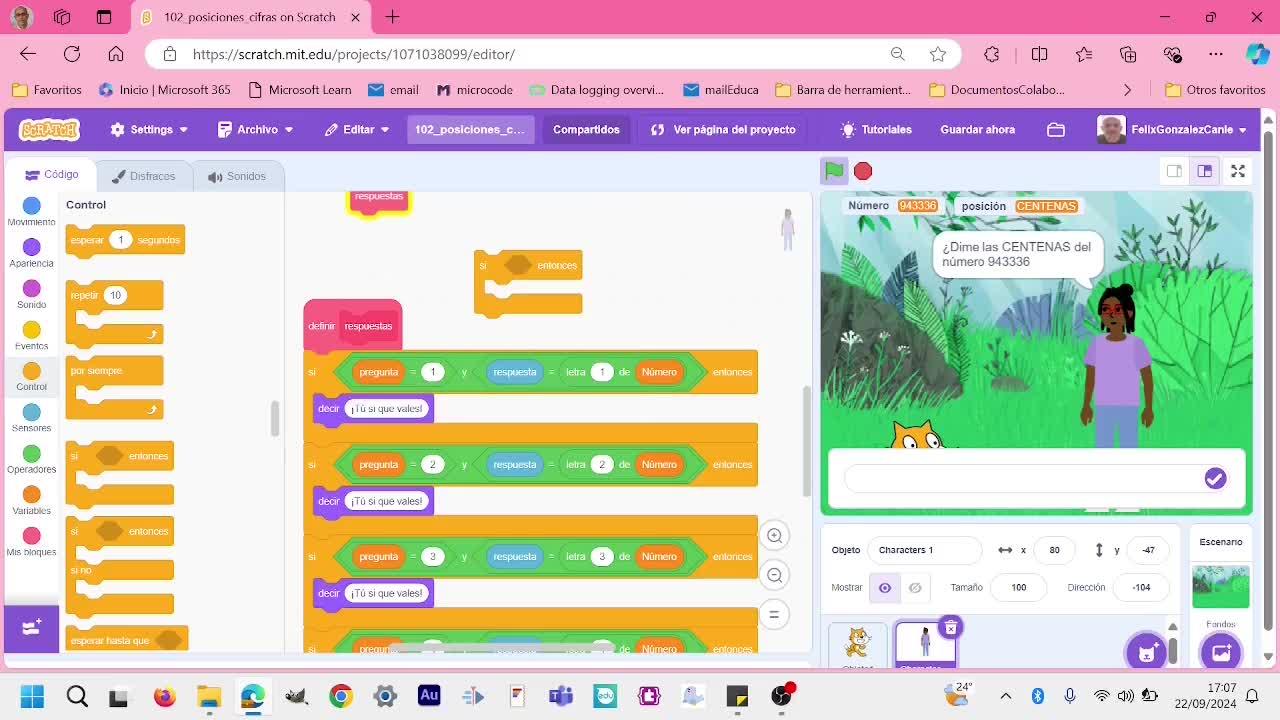The image size is (1280, 720).
Task: Click the 'esperar hasta que' block
Action: click(x=127, y=640)
